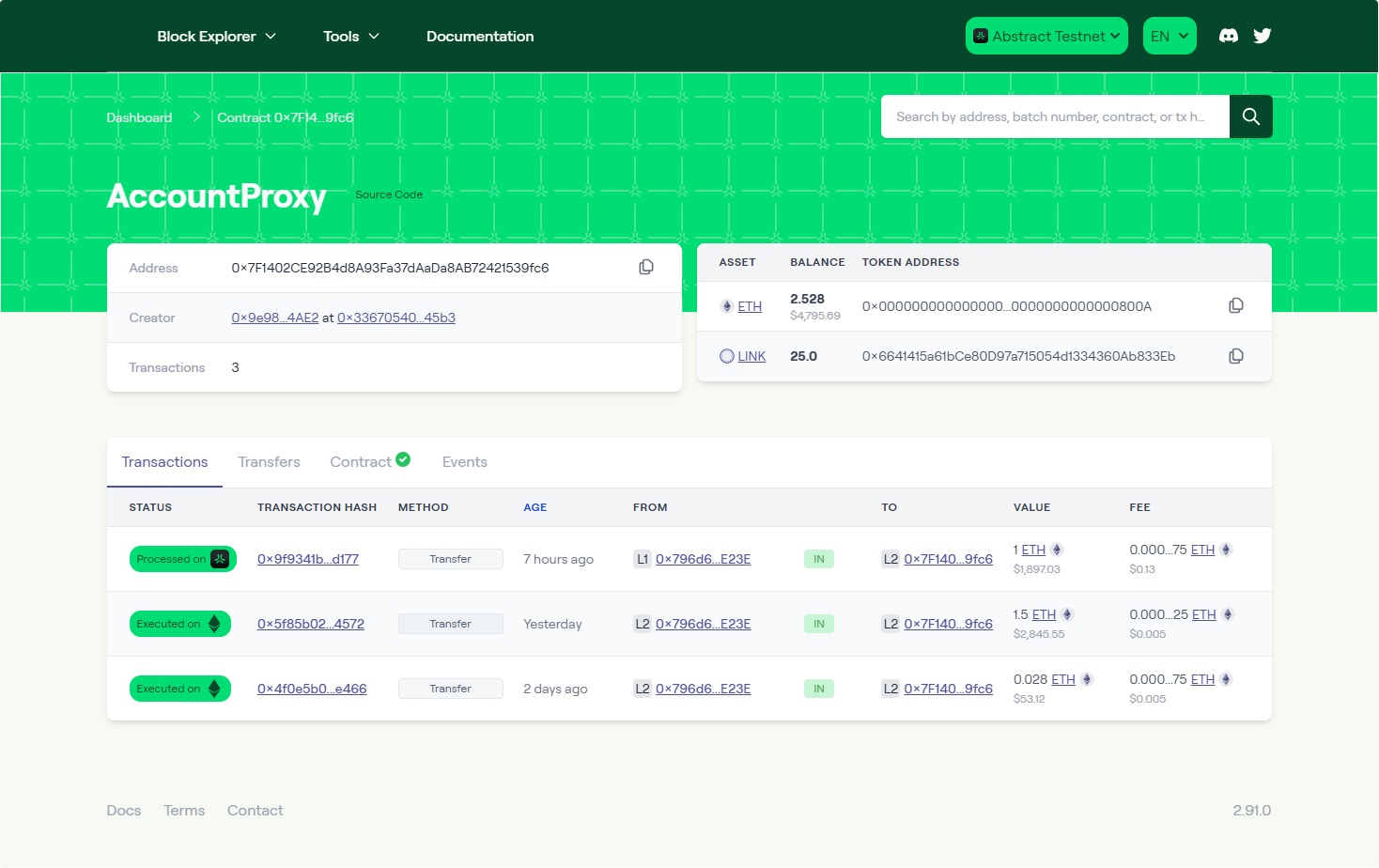The width and height of the screenshot is (1379, 868).
Task: Click the Twitter bird icon
Action: tap(1262, 36)
